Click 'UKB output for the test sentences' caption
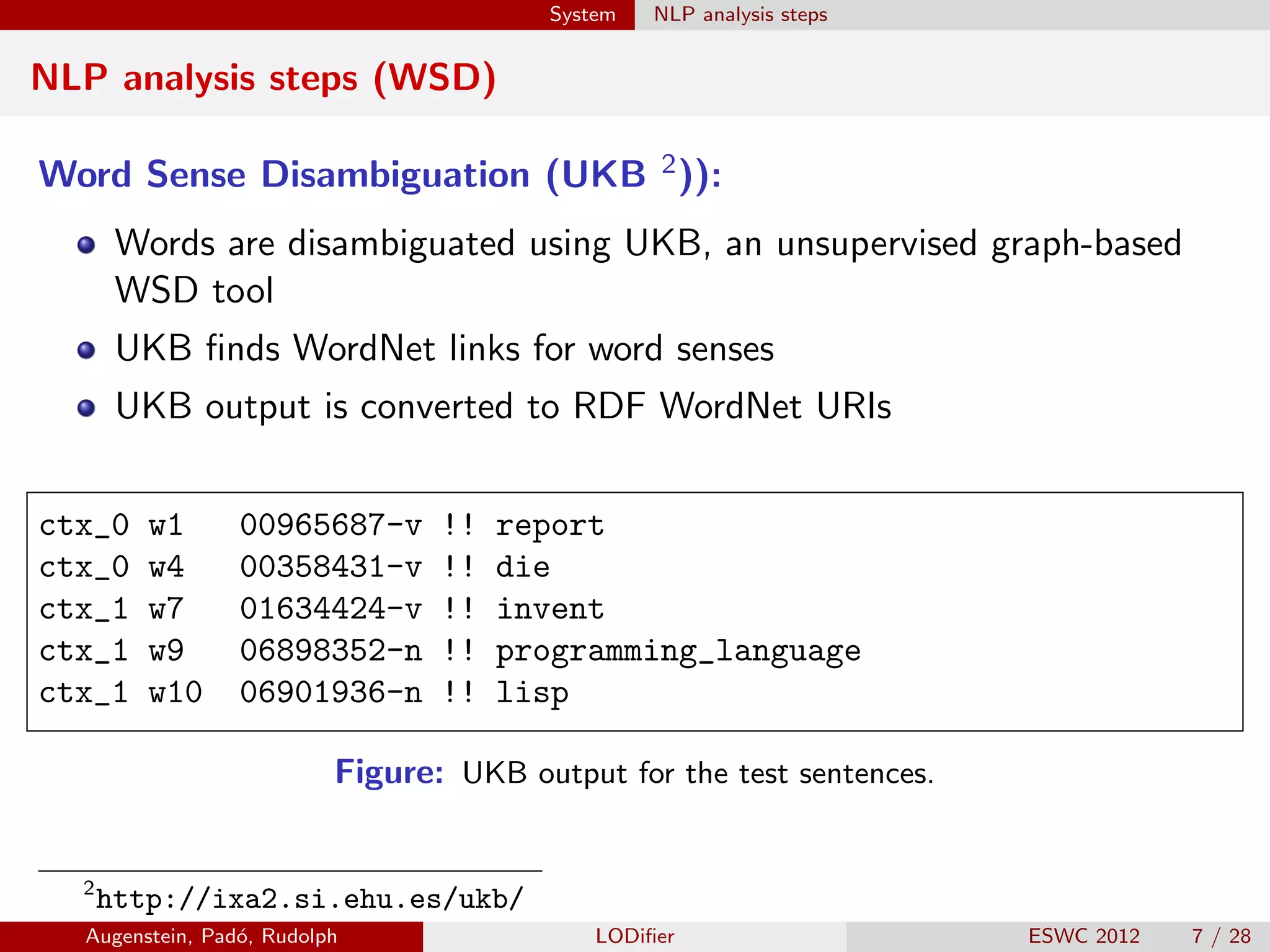Image resolution: width=1270 pixels, height=952 pixels. pos(698,773)
